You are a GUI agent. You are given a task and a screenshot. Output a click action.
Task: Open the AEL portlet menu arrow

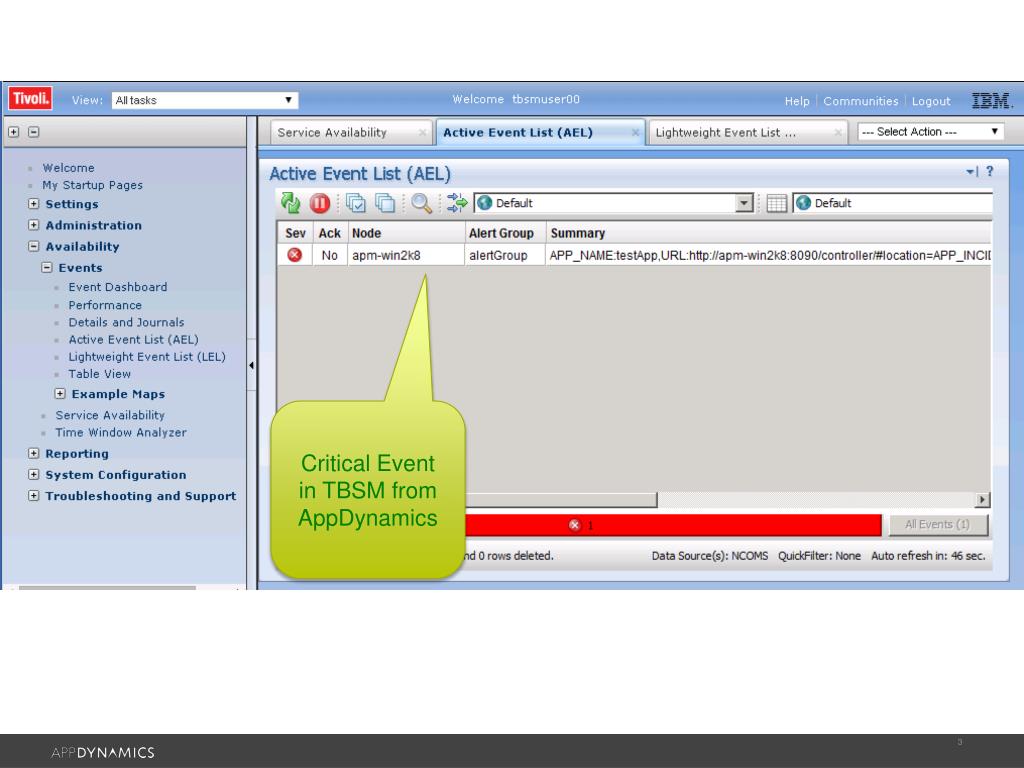tap(972, 172)
